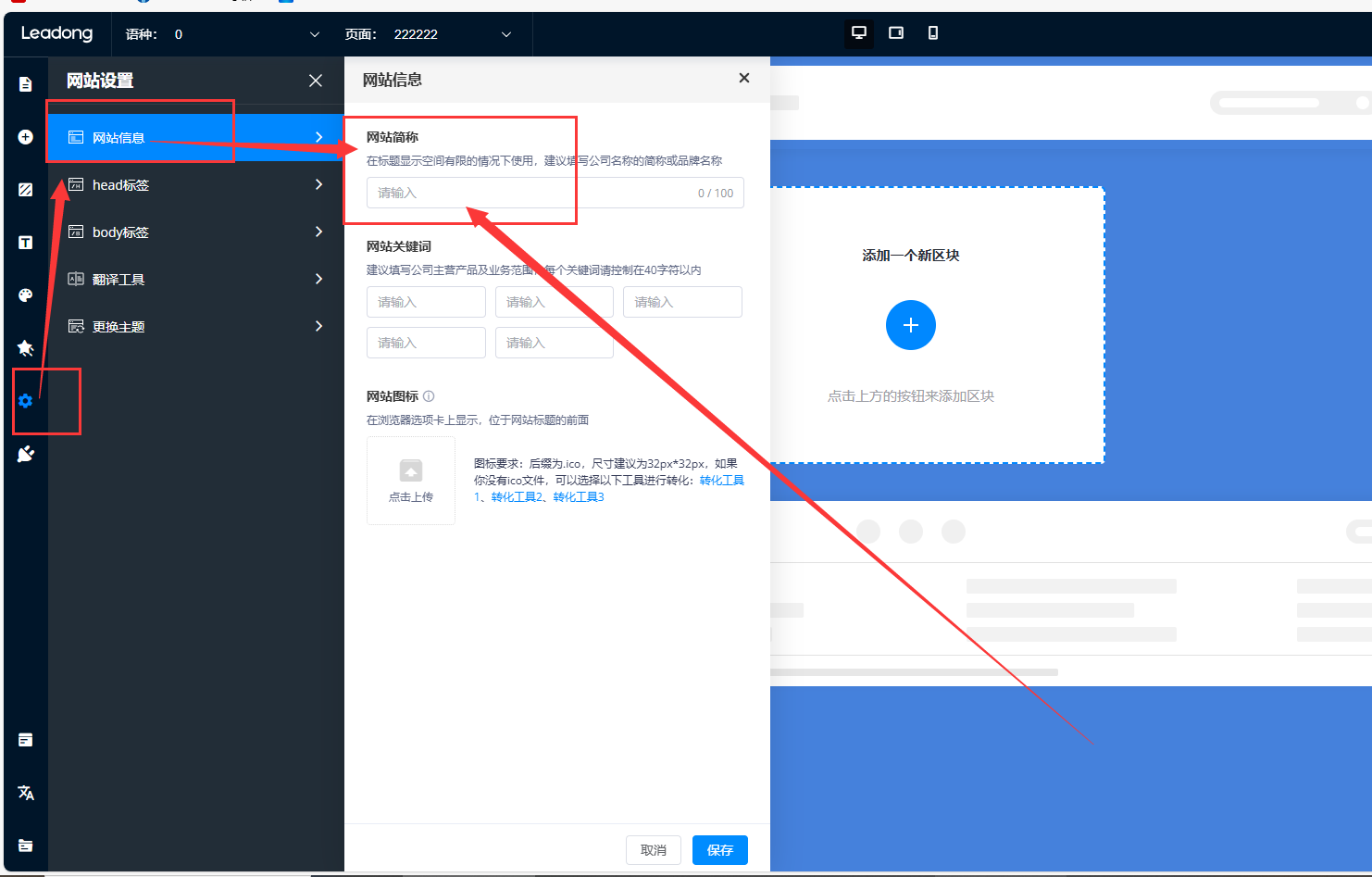Open the text T icon in sidebar

(x=25, y=243)
